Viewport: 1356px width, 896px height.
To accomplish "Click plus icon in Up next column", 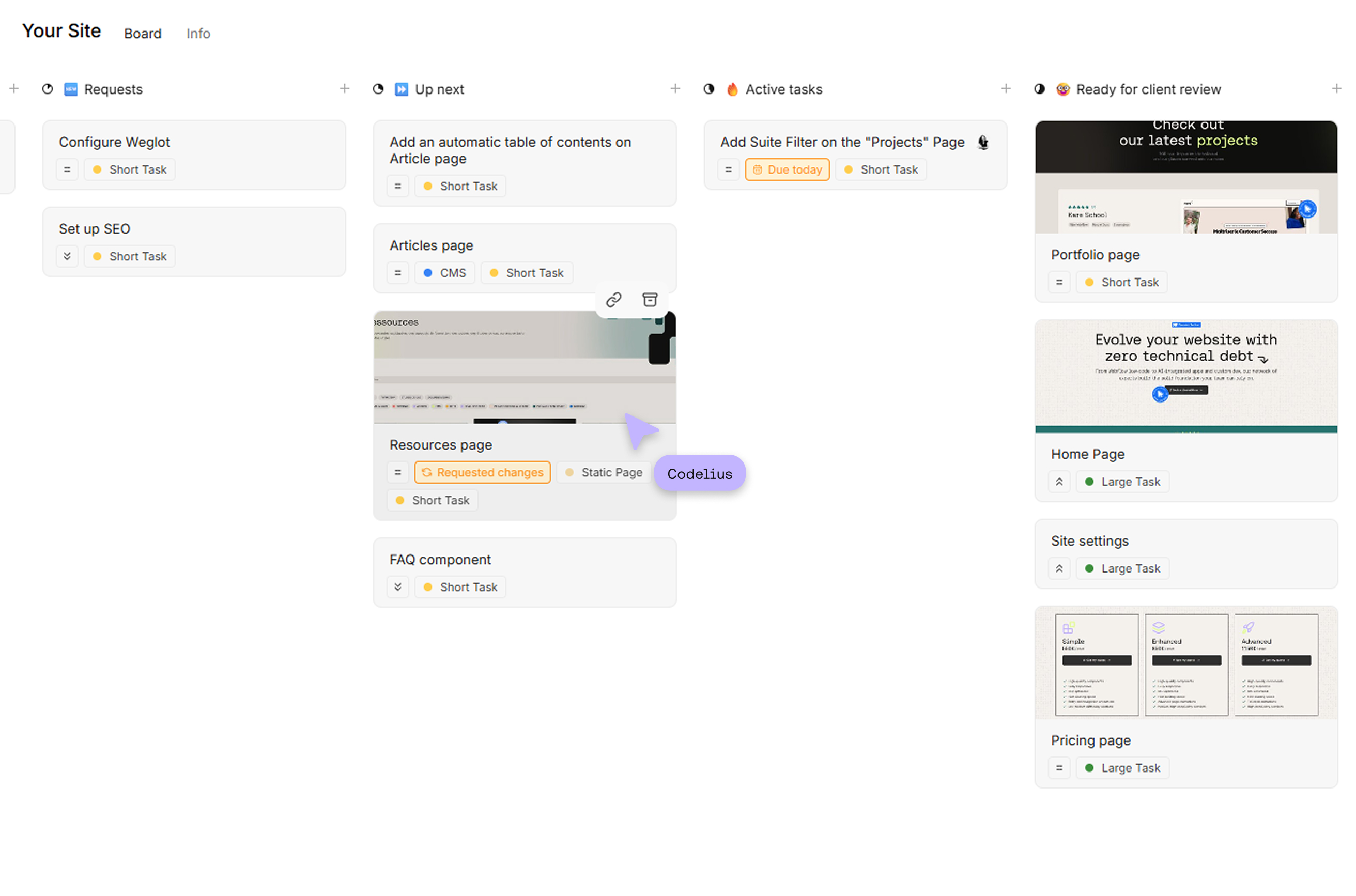I will pos(675,88).
